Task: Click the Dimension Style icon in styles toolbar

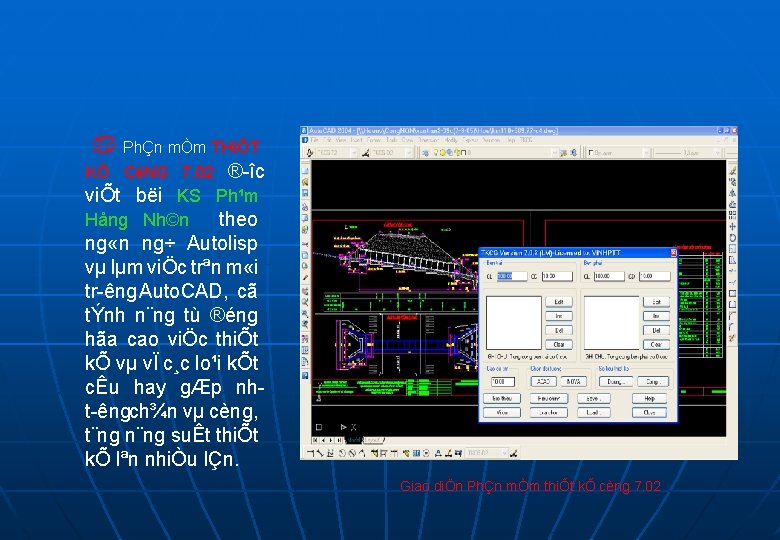Action: [x=366, y=153]
